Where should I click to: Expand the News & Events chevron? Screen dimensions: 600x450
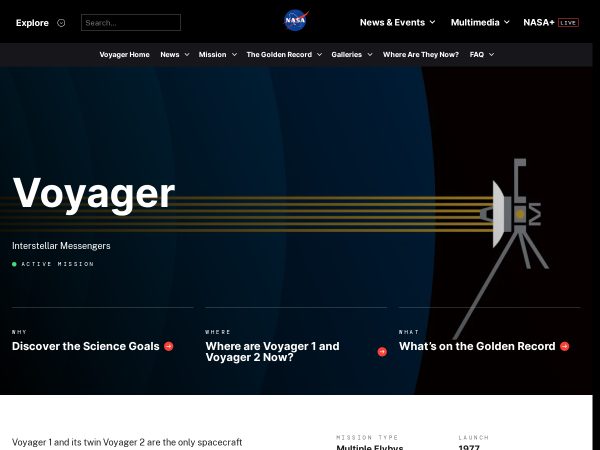click(432, 22)
